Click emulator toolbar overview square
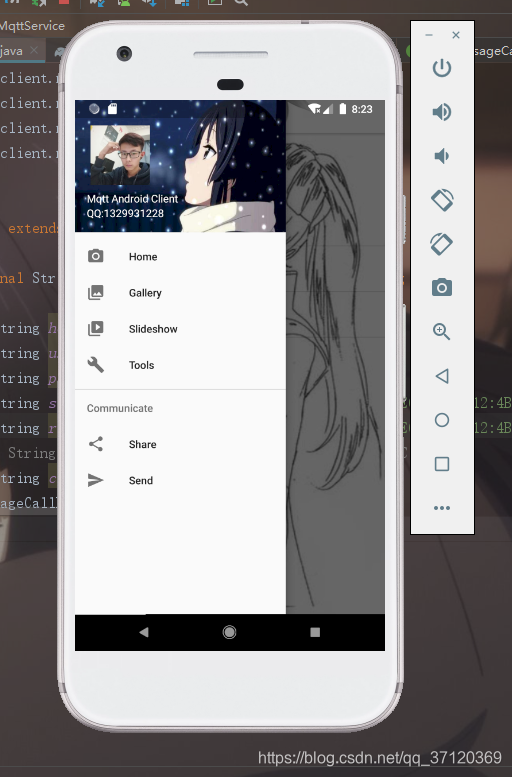 (x=442, y=464)
